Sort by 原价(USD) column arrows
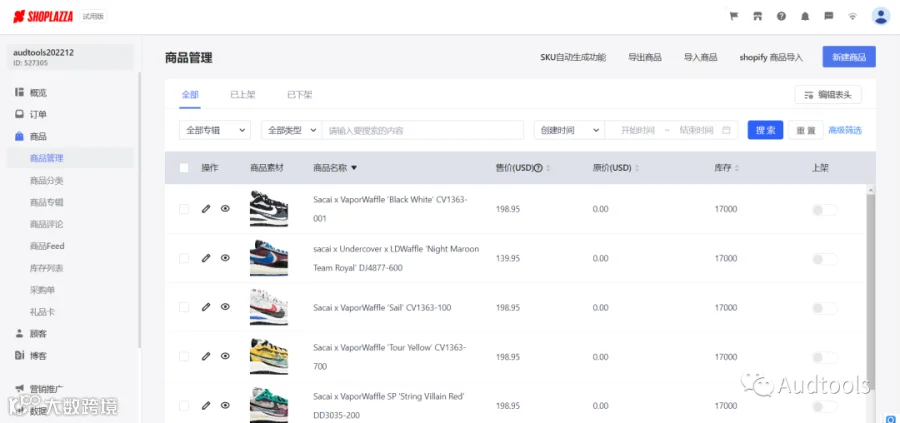Image resolution: width=900 pixels, height=423 pixels. coord(637,168)
